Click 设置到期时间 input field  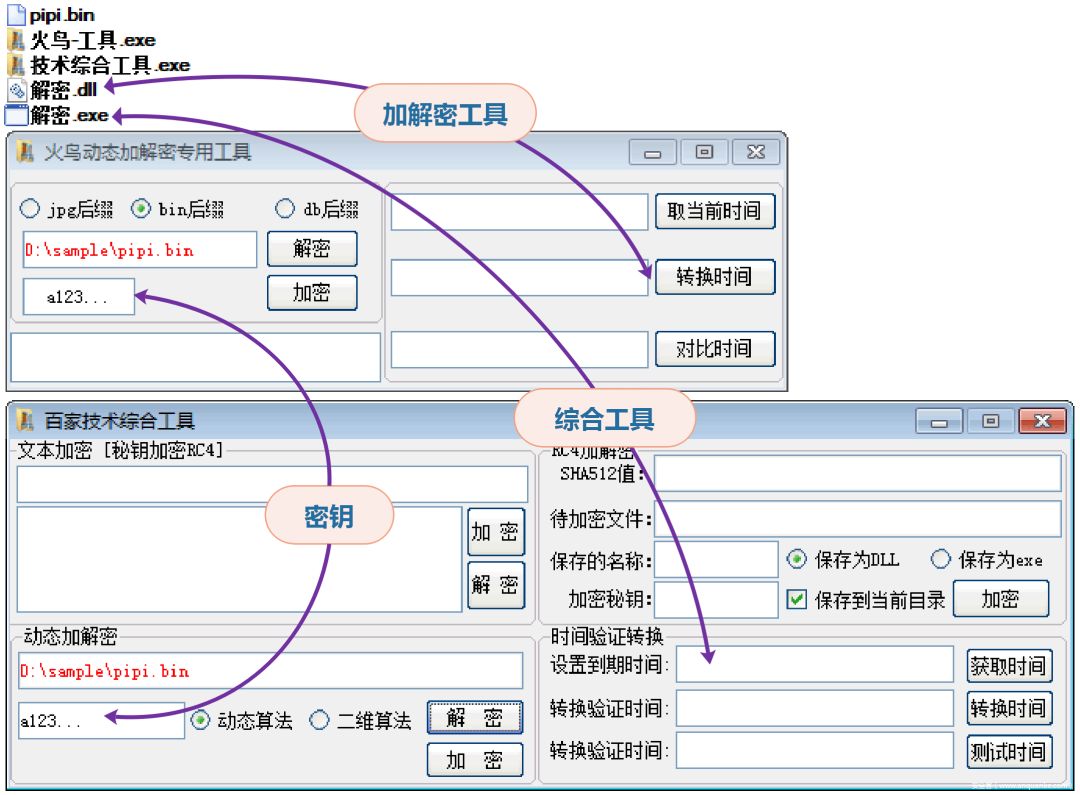click(x=815, y=664)
